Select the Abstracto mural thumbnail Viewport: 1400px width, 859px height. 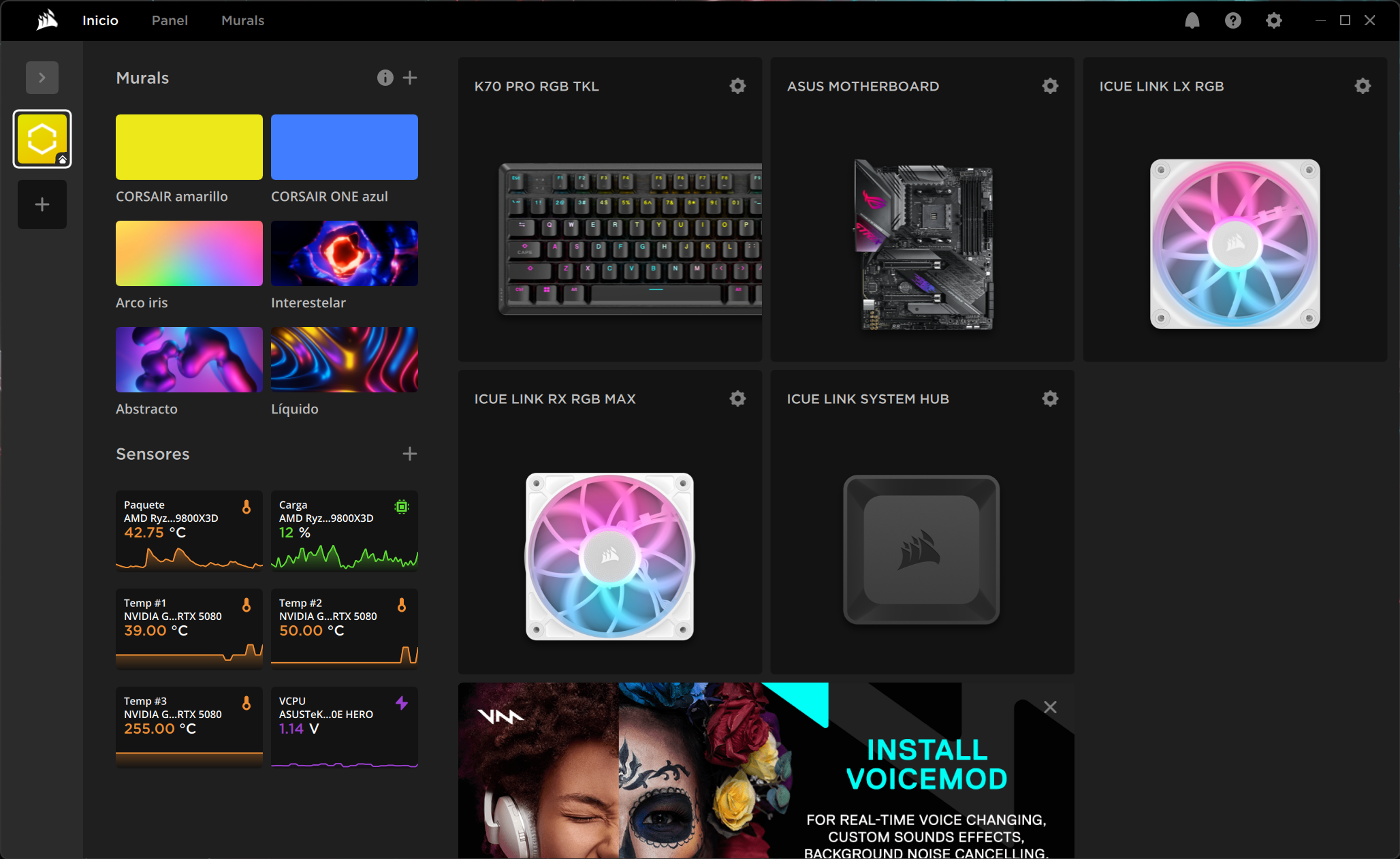pos(189,360)
